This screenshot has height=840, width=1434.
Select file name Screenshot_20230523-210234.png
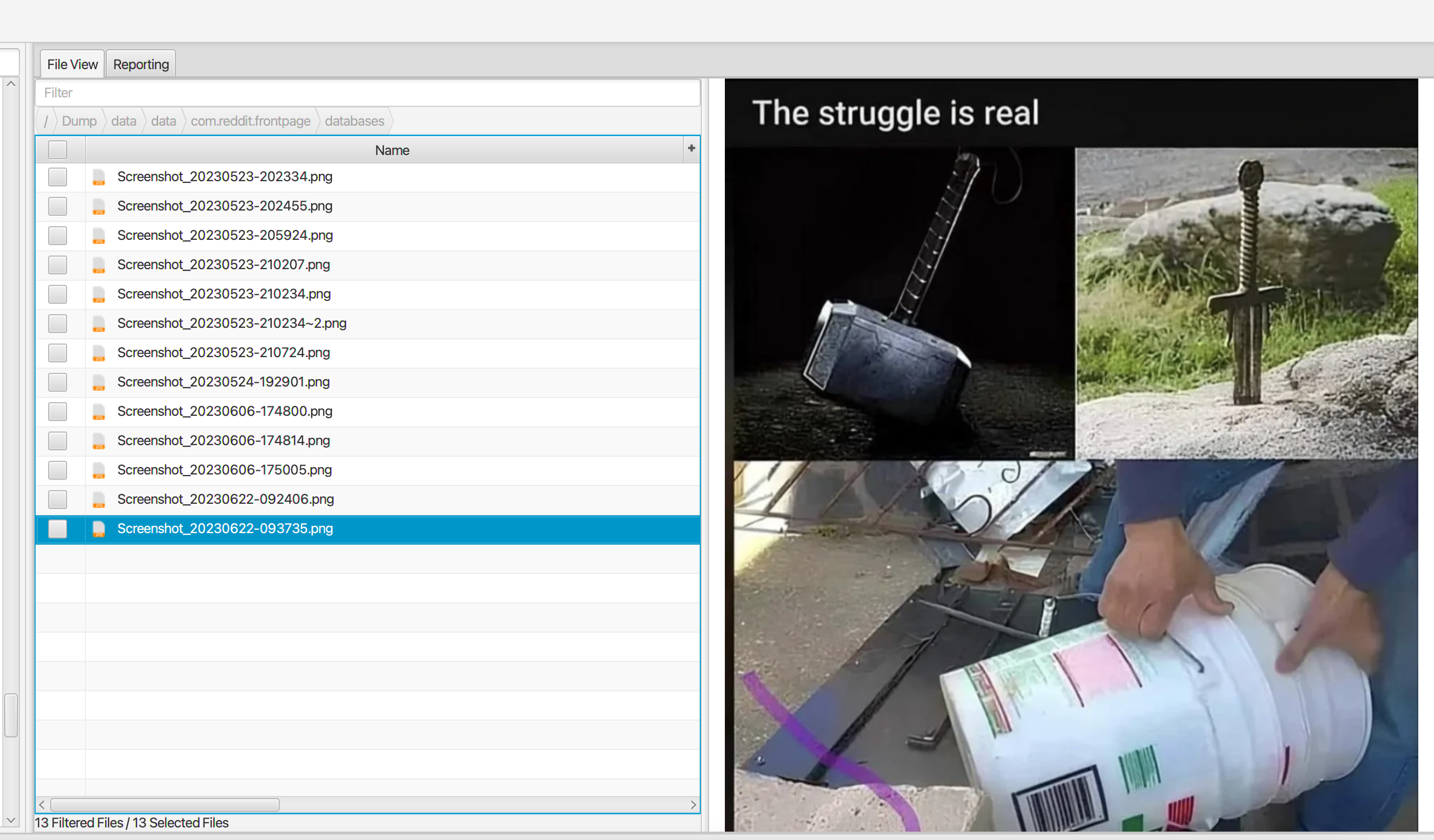click(x=224, y=294)
